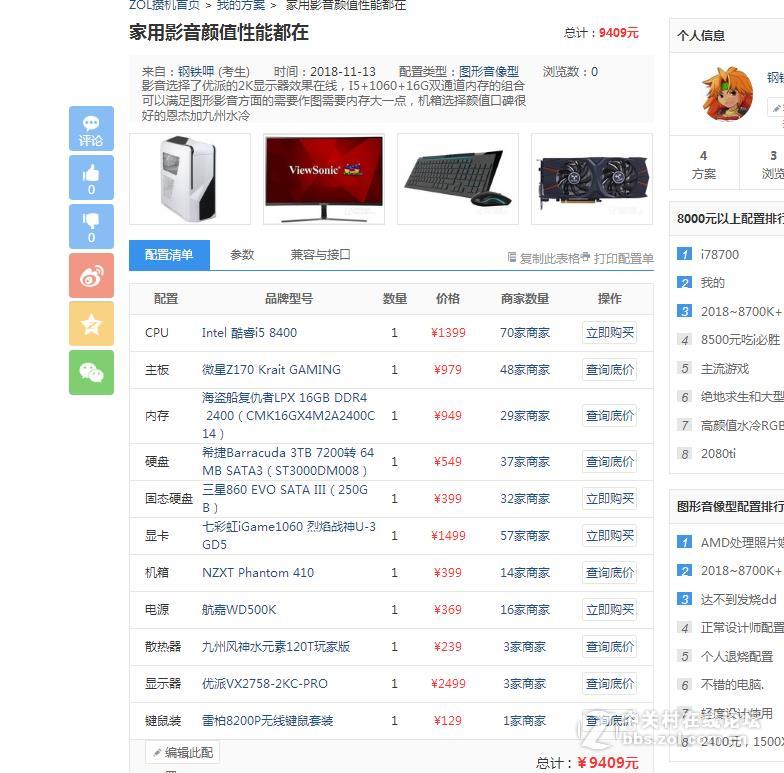Open ranking item 我的

click(x=712, y=283)
